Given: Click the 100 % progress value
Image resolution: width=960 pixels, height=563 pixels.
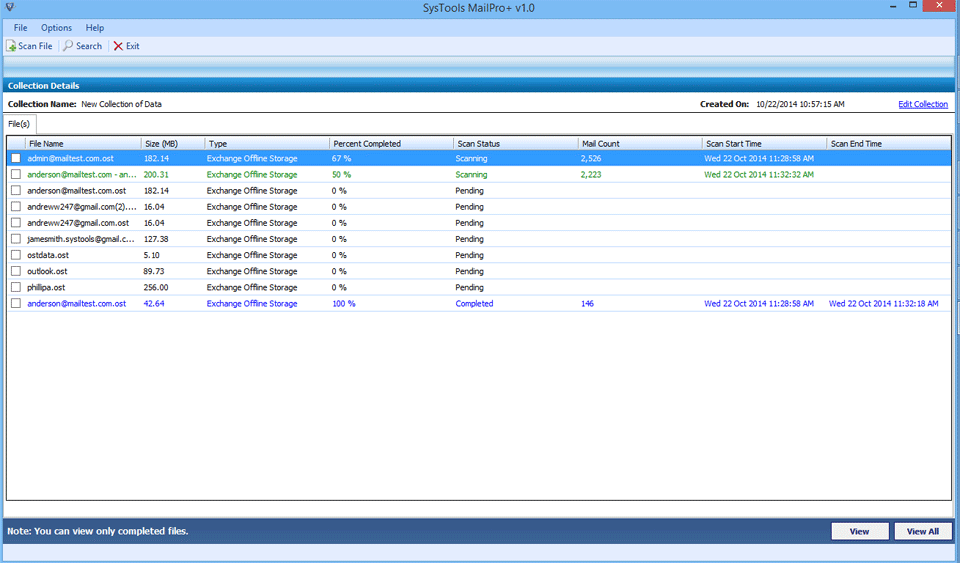Looking at the screenshot, I should pos(343,304).
